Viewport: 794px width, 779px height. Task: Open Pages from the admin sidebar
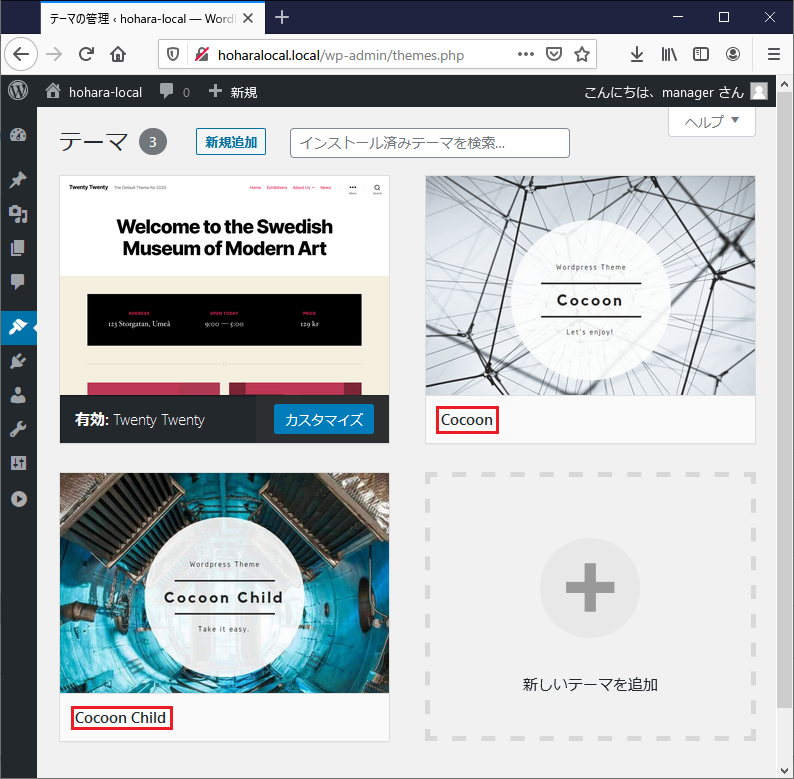[18, 248]
